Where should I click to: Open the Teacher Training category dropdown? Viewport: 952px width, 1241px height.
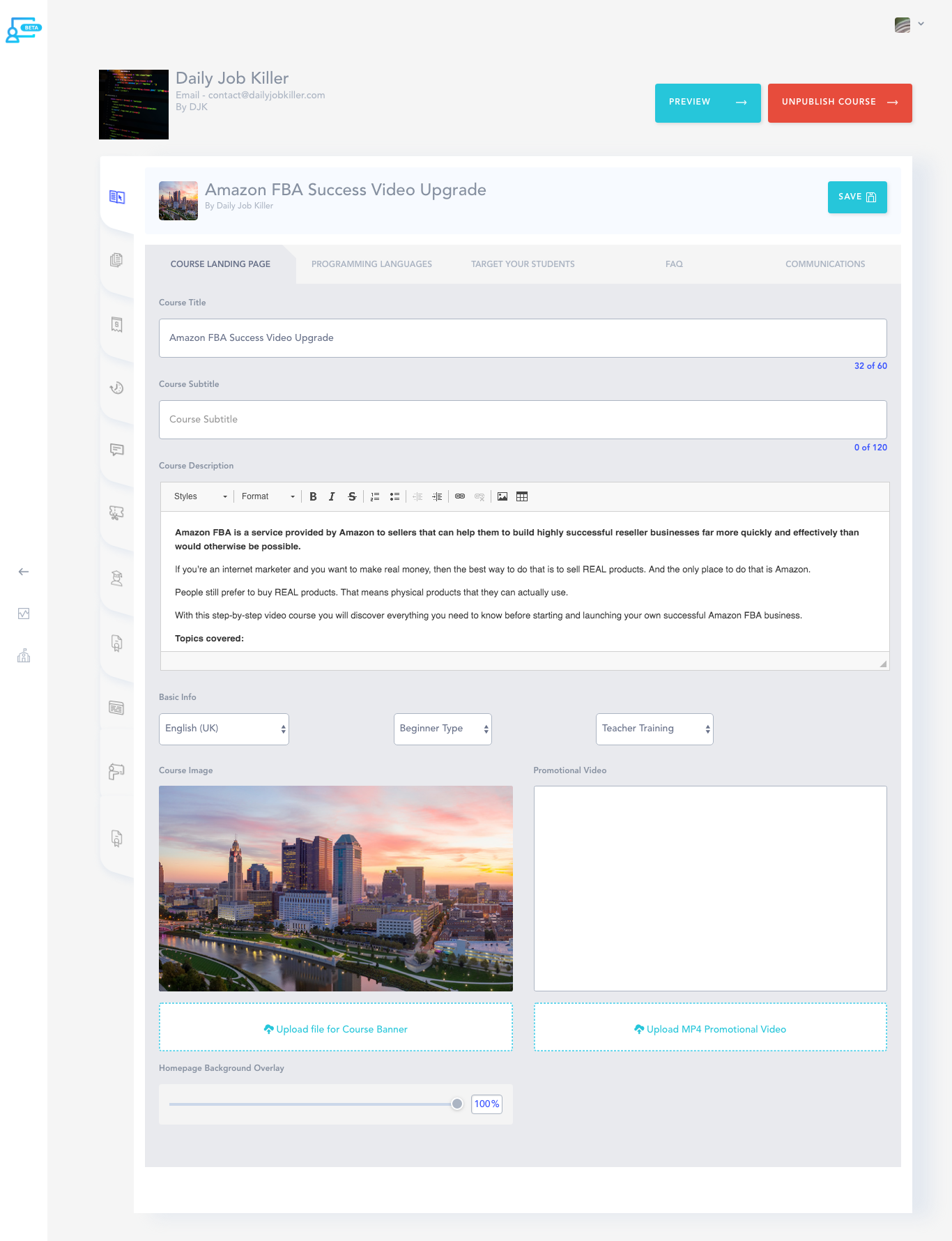654,729
